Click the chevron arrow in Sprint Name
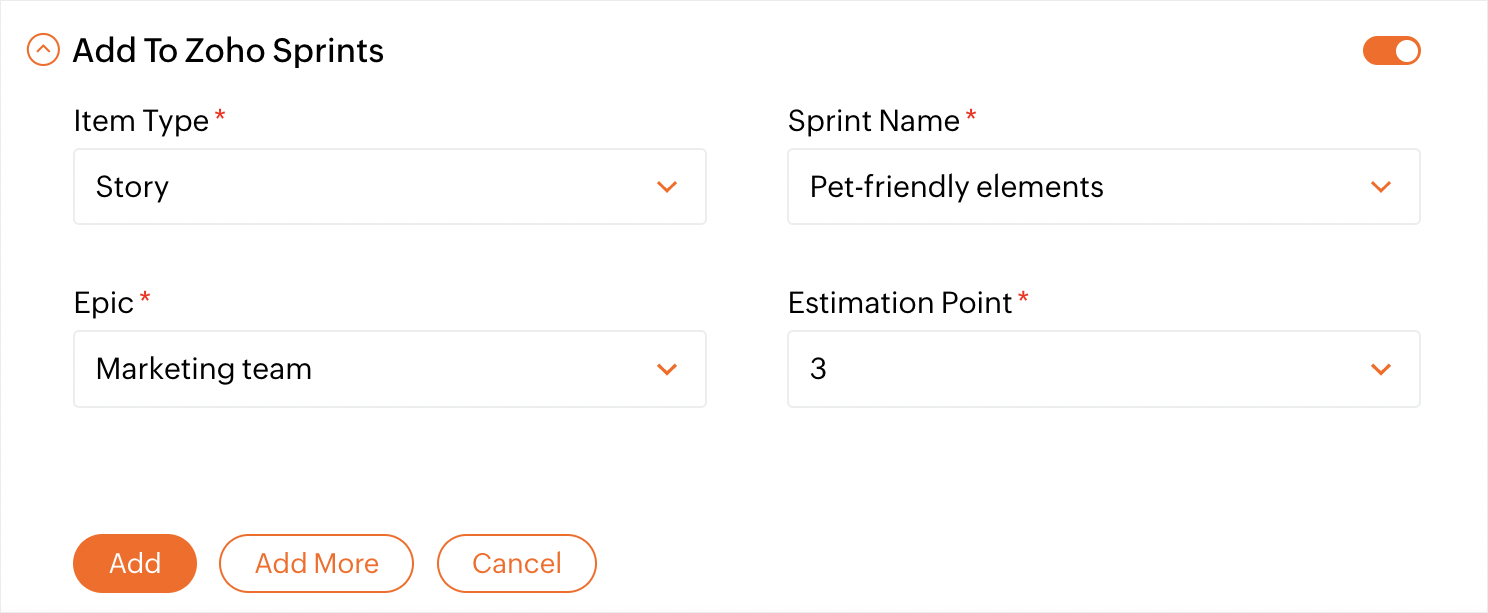The width and height of the screenshot is (1488, 613). point(1381,187)
